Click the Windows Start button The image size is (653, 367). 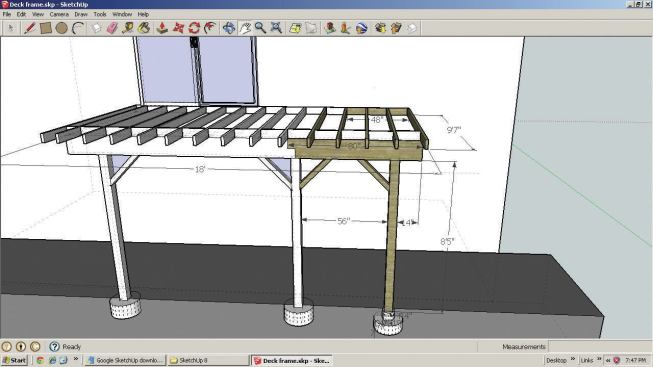coord(14,360)
